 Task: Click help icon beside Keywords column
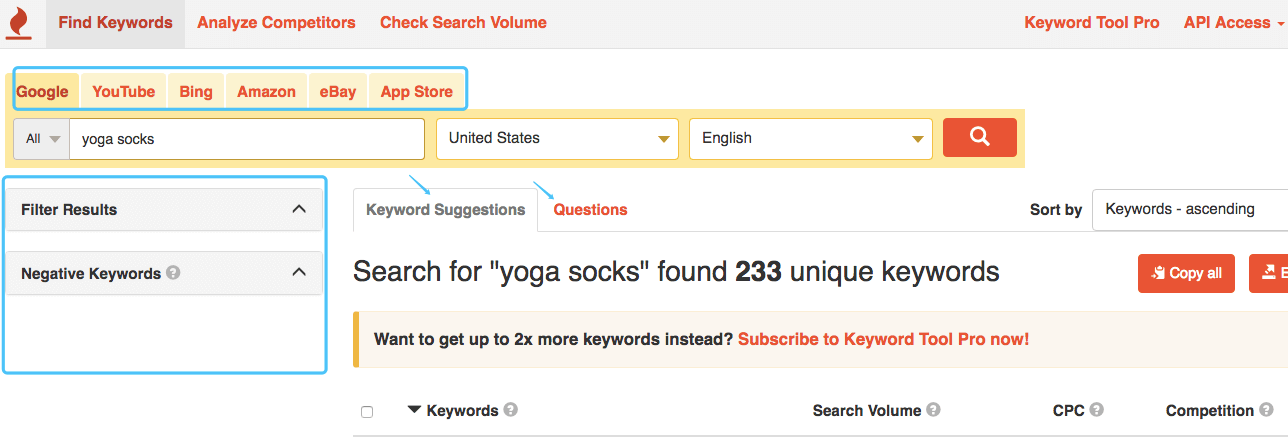click(511, 410)
